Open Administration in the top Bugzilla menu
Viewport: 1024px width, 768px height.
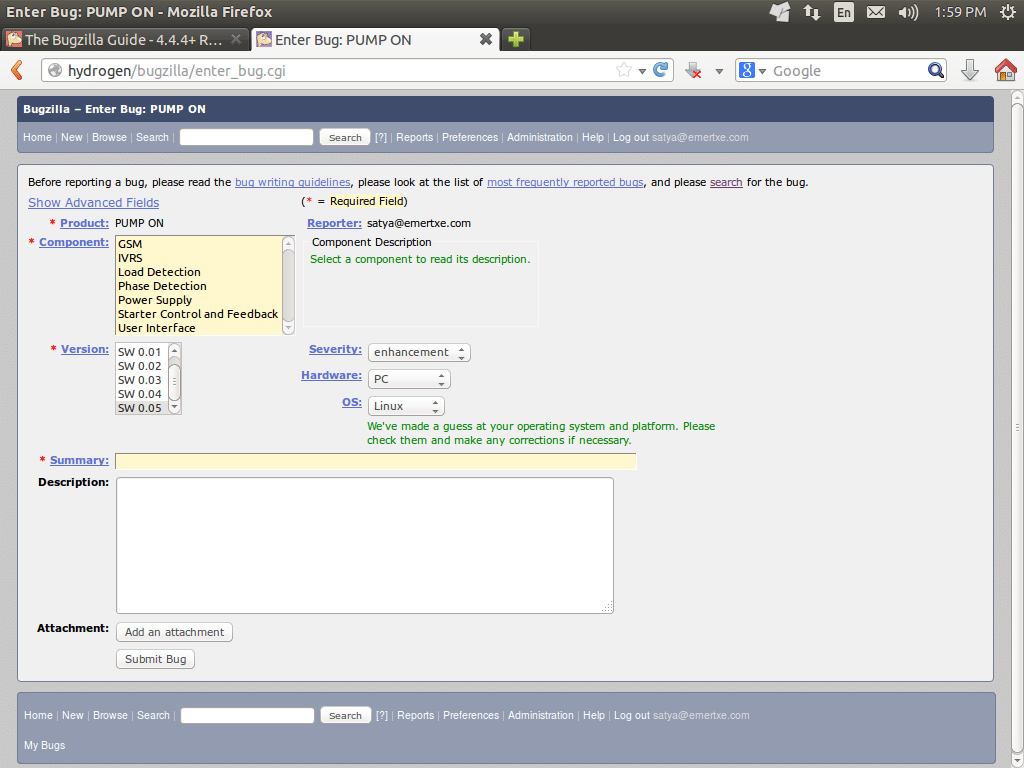(539, 137)
